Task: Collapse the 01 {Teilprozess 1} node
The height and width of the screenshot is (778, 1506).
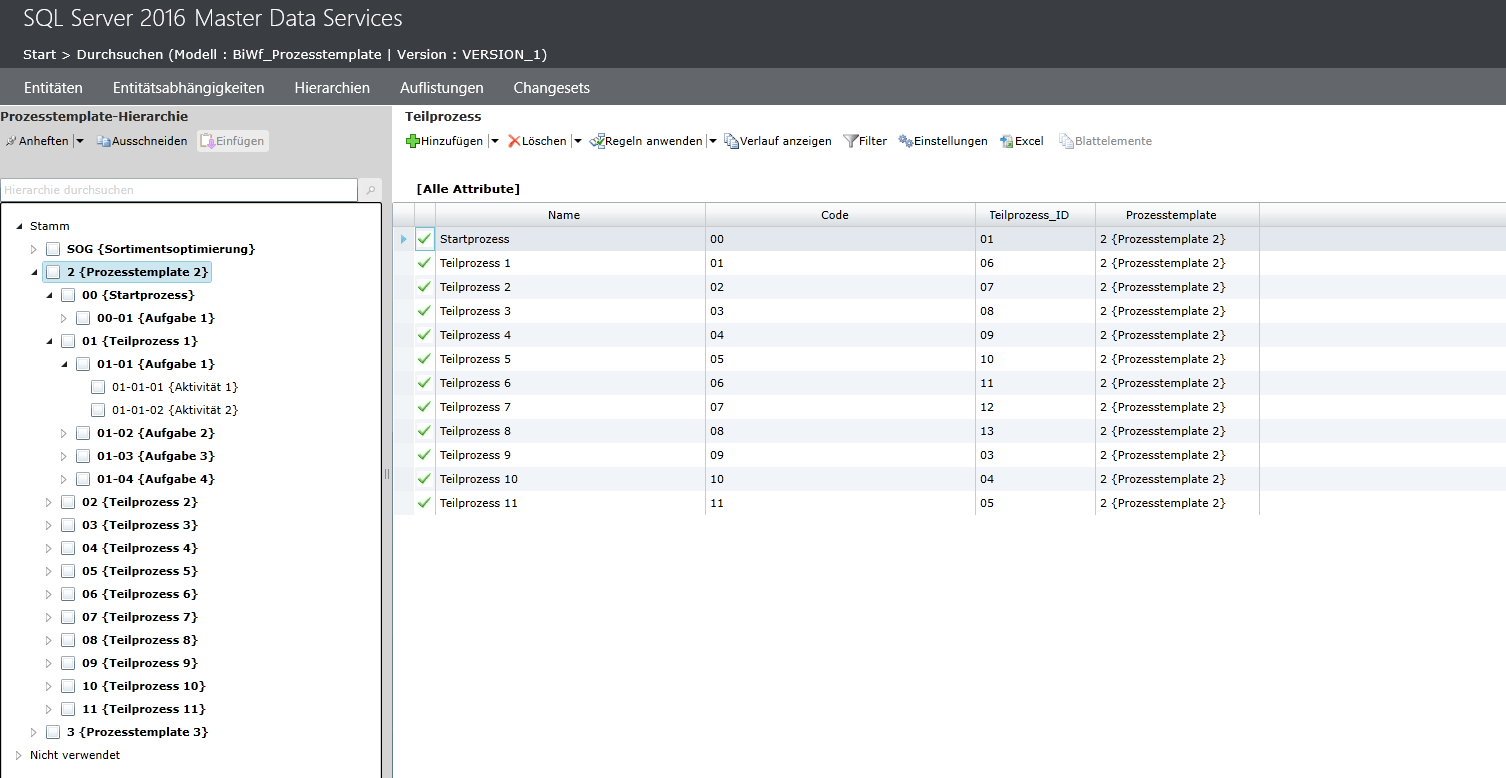Action: pyautogui.click(x=49, y=341)
